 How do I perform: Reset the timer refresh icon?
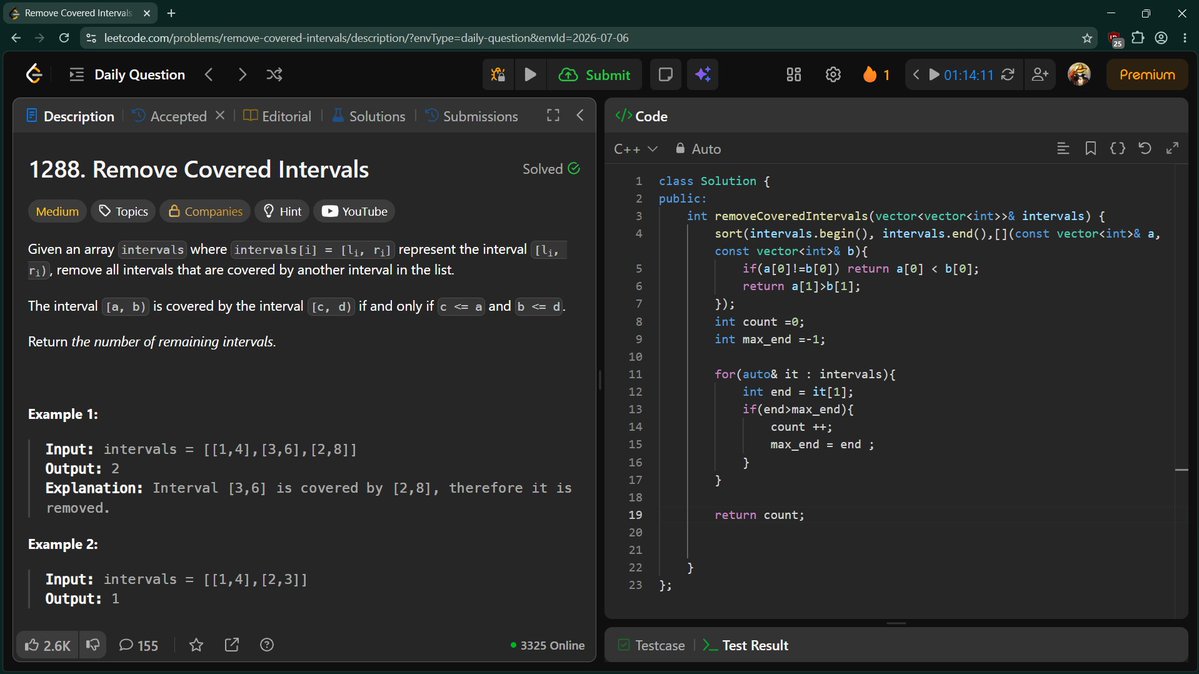[x=1008, y=74]
